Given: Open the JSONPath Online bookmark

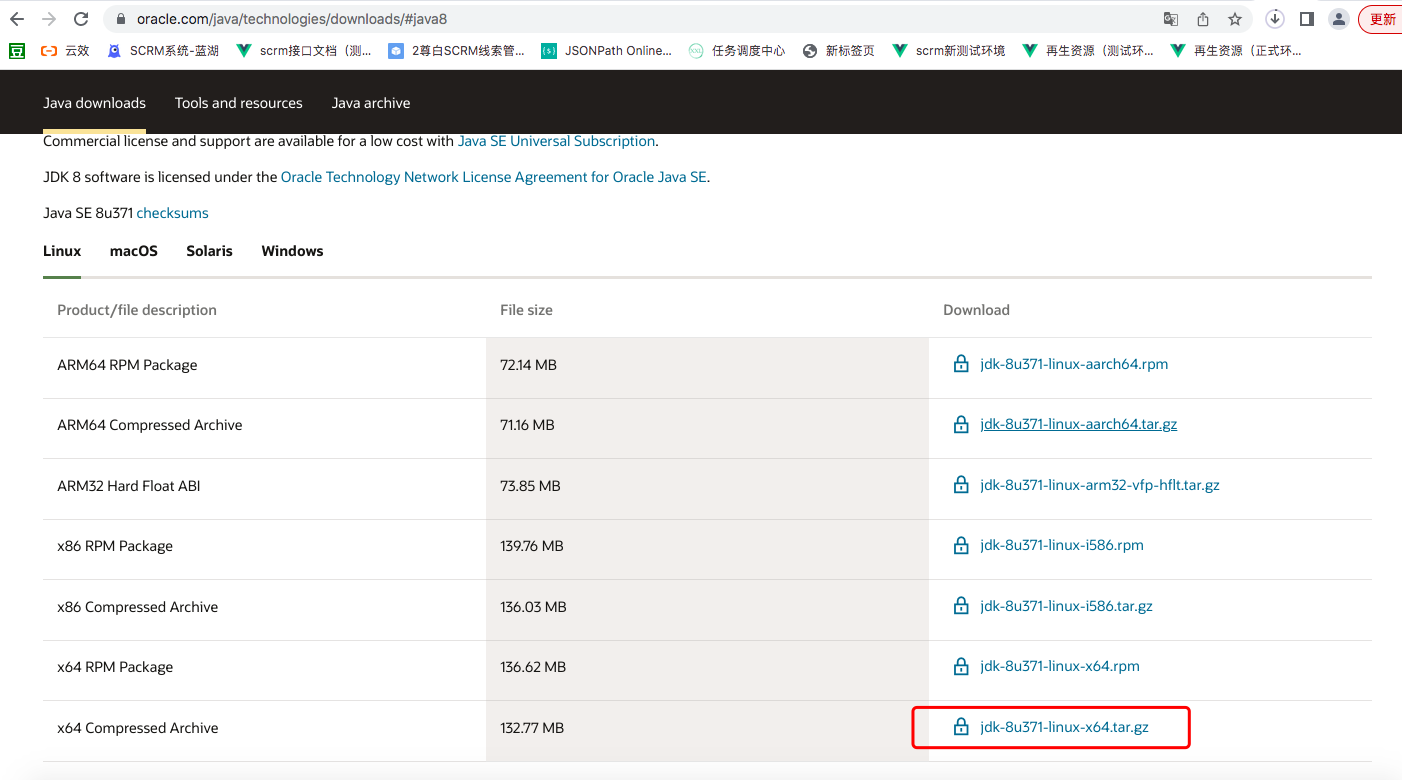Looking at the screenshot, I should coord(607,50).
